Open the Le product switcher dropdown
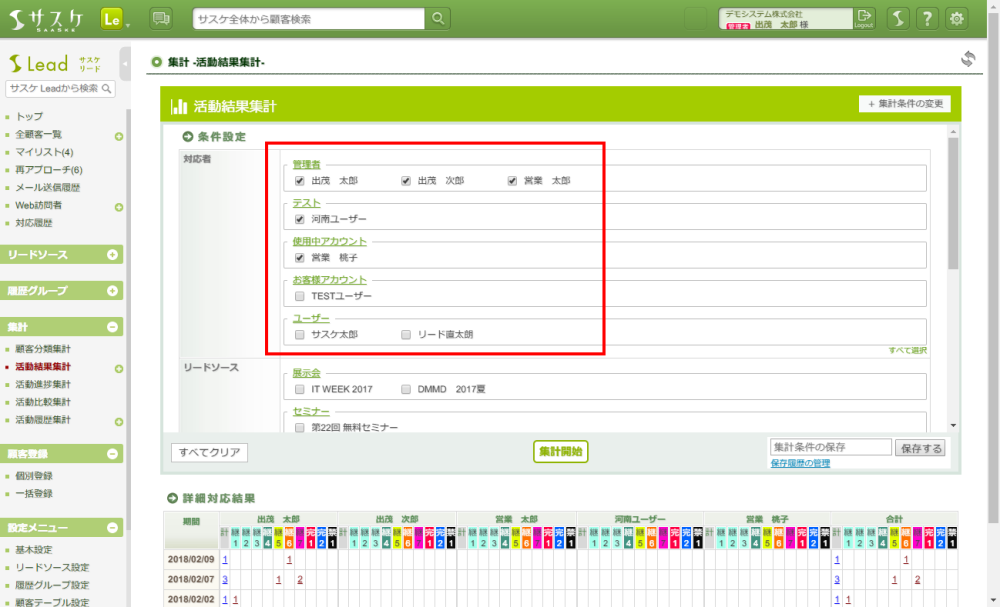The width and height of the screenshot is (1000, 607). pos(114,19)
